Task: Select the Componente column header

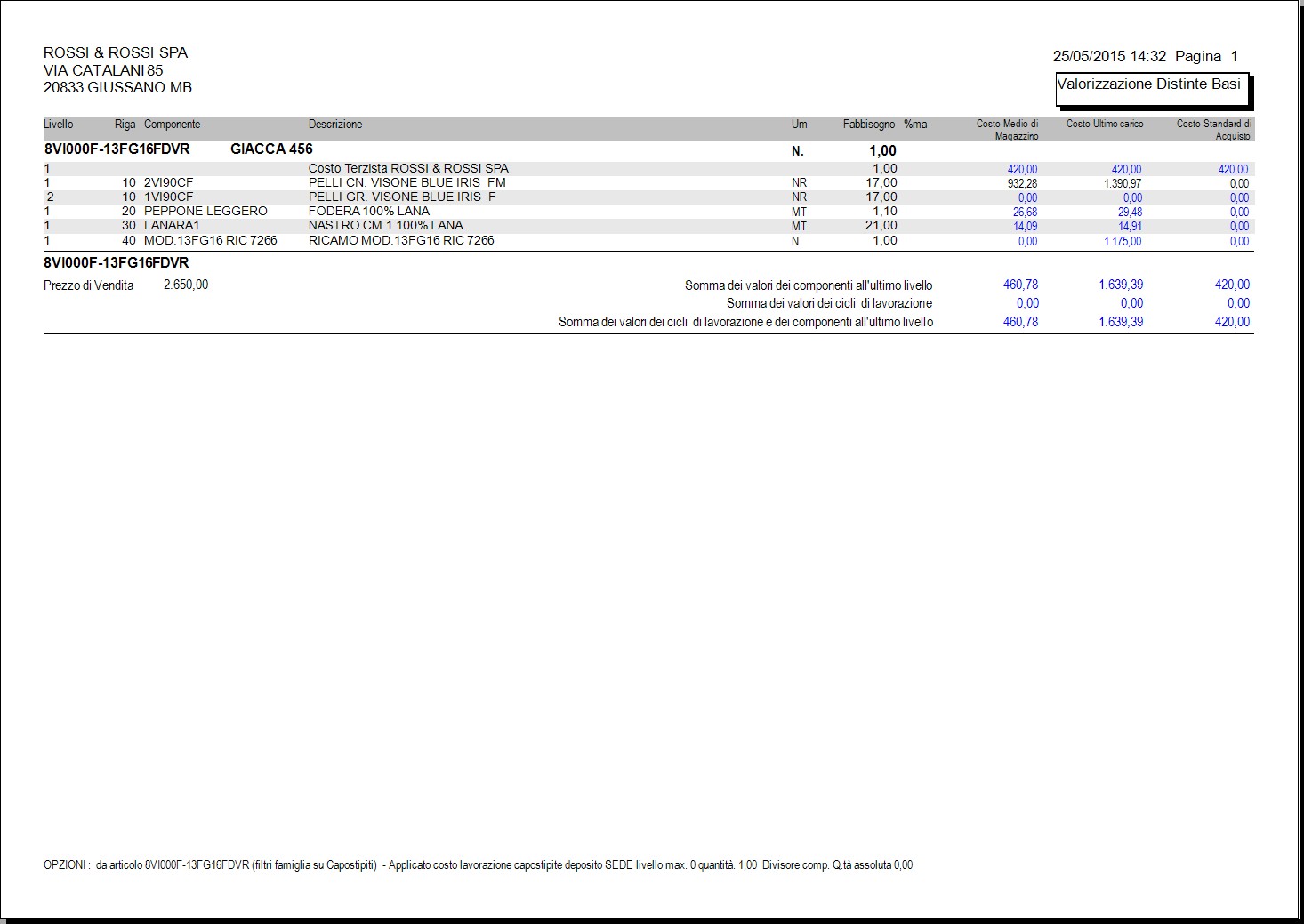Action: (173, 125)
